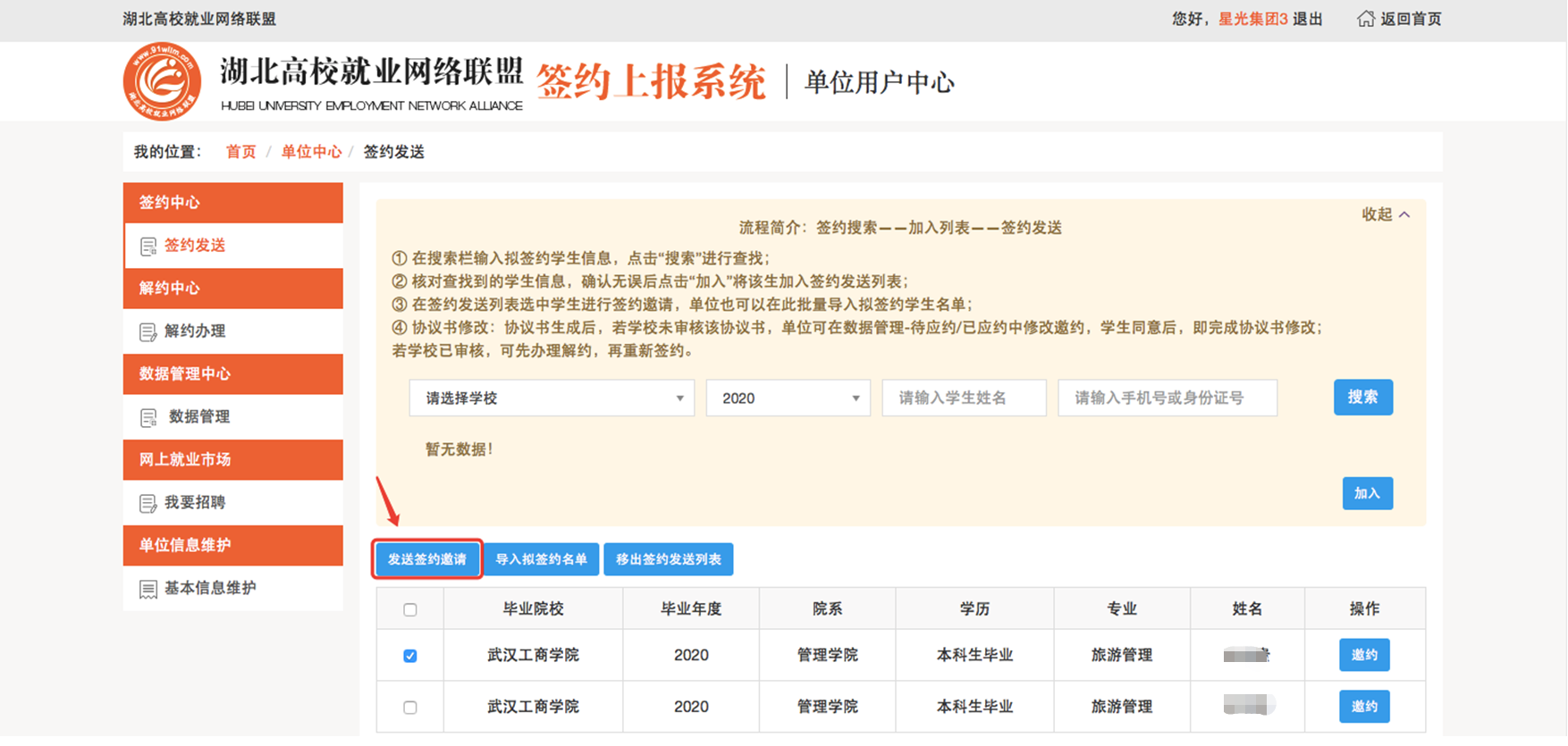Toggle the select-all checkbox in table header
1568x746 pixels.
tap(410, 610)
